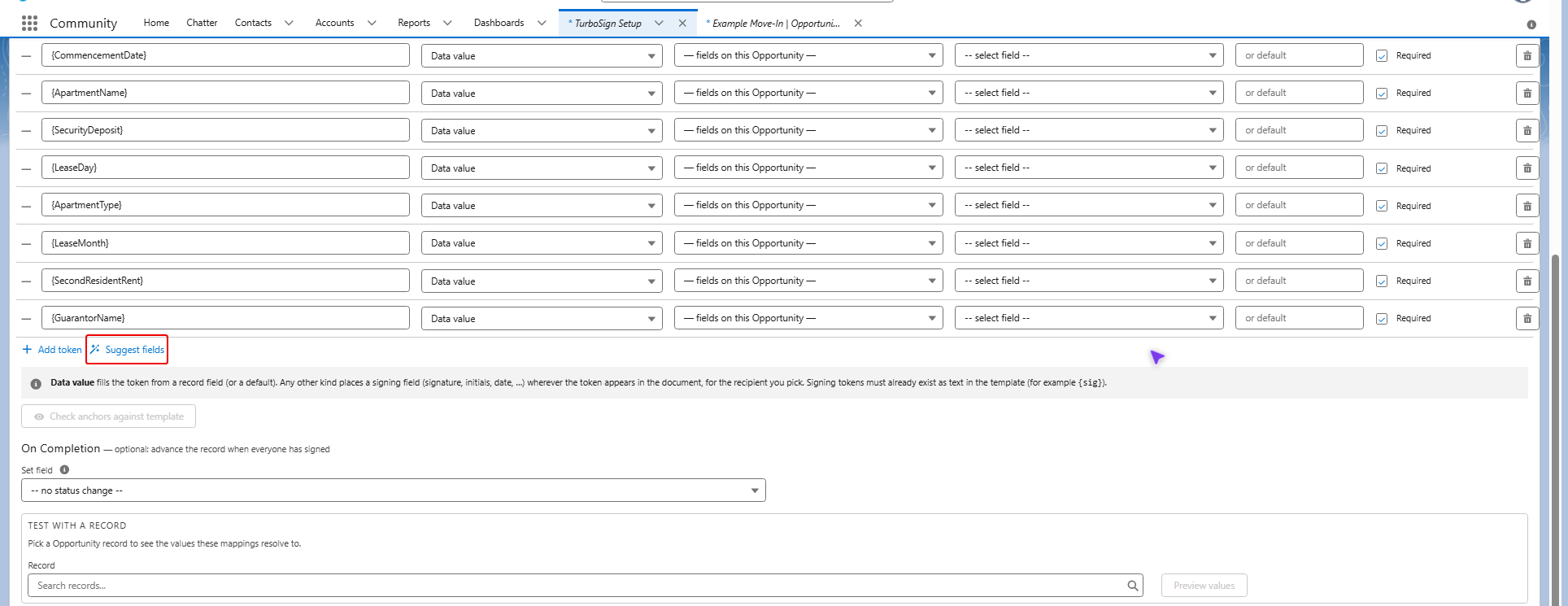Open the no status change dropdown
Viewport: 1568px width, 606px height.
[x=394, y=490]
